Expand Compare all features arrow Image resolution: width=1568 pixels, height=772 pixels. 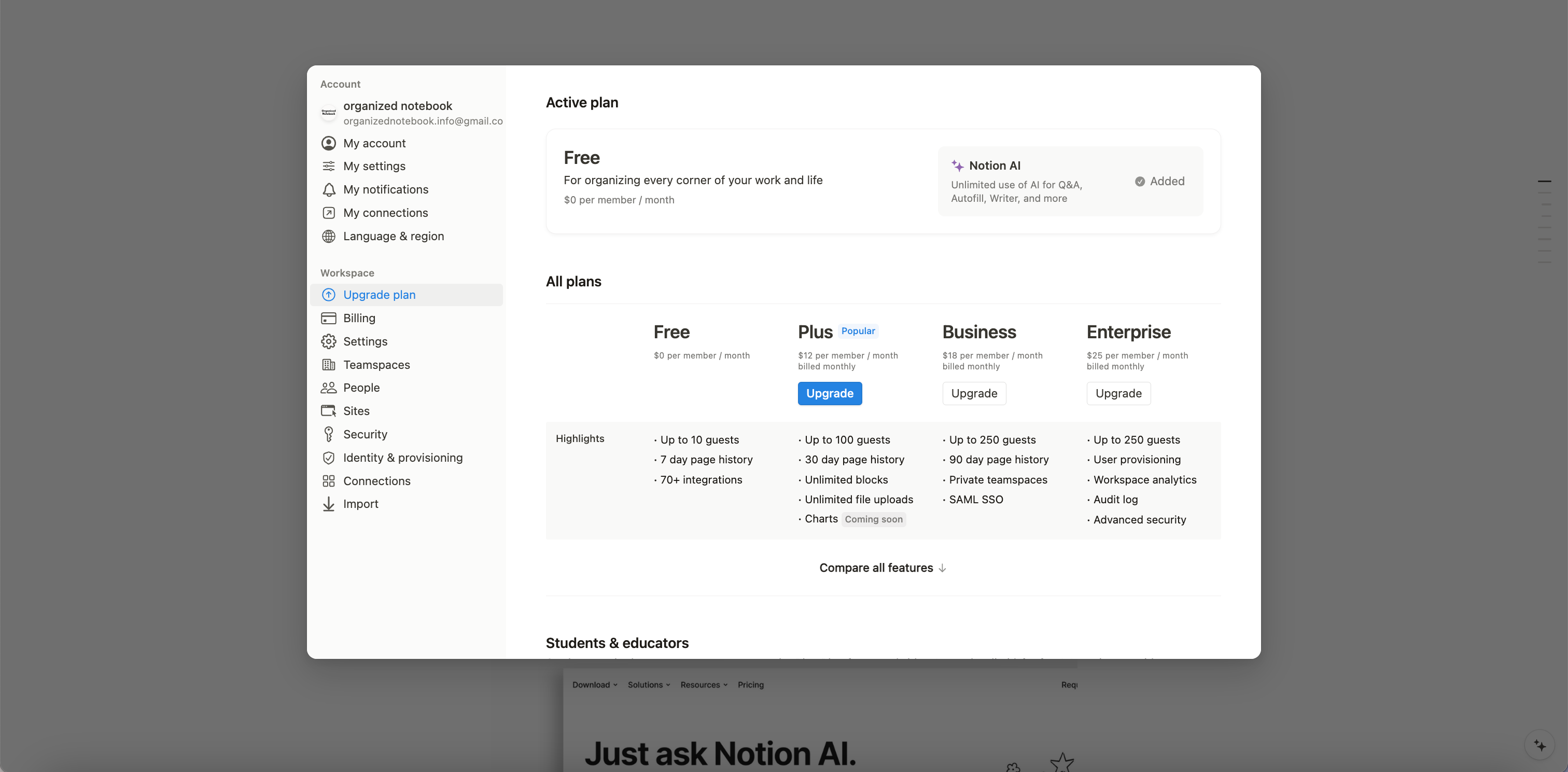942,568
